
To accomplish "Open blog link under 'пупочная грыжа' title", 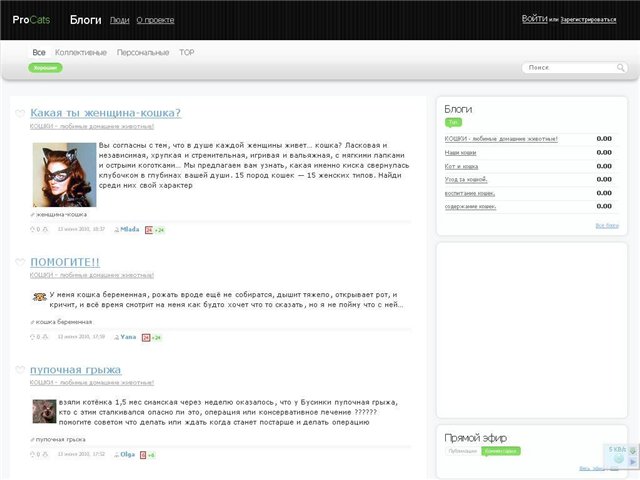I will [x=92, y=383].
